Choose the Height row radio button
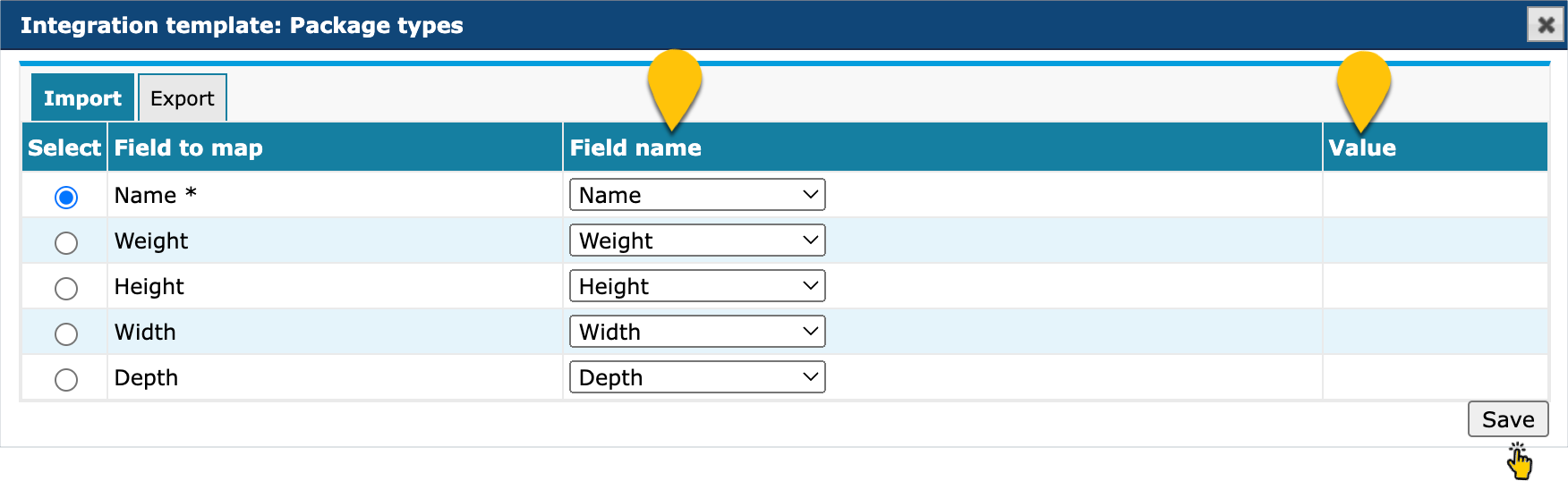 tap(66, 288)
